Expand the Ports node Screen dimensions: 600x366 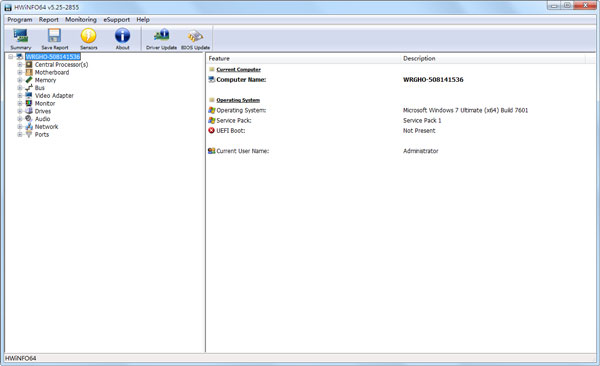coord(20,134)
